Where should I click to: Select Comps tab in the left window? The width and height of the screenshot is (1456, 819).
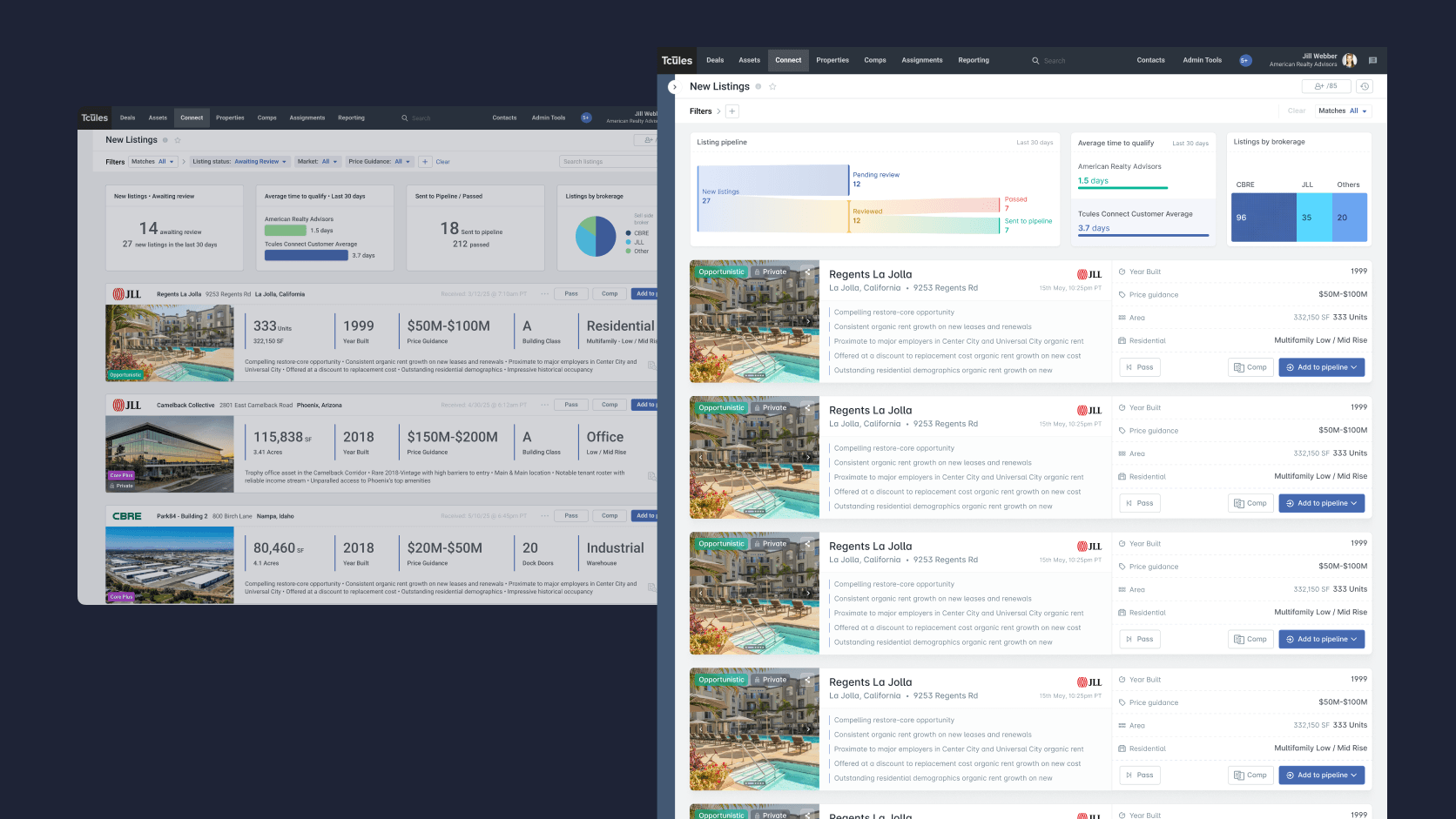(x=267, y=117)
